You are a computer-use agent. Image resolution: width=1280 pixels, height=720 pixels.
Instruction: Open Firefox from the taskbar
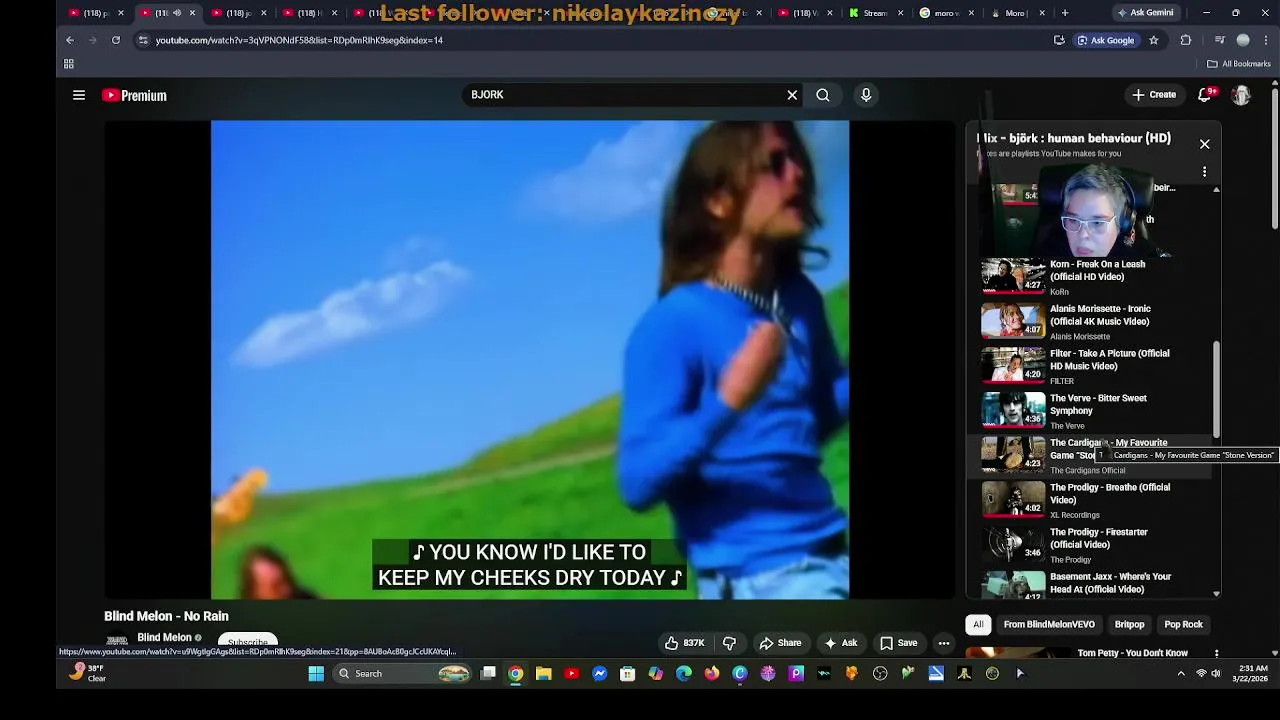[x=712, y=674]
